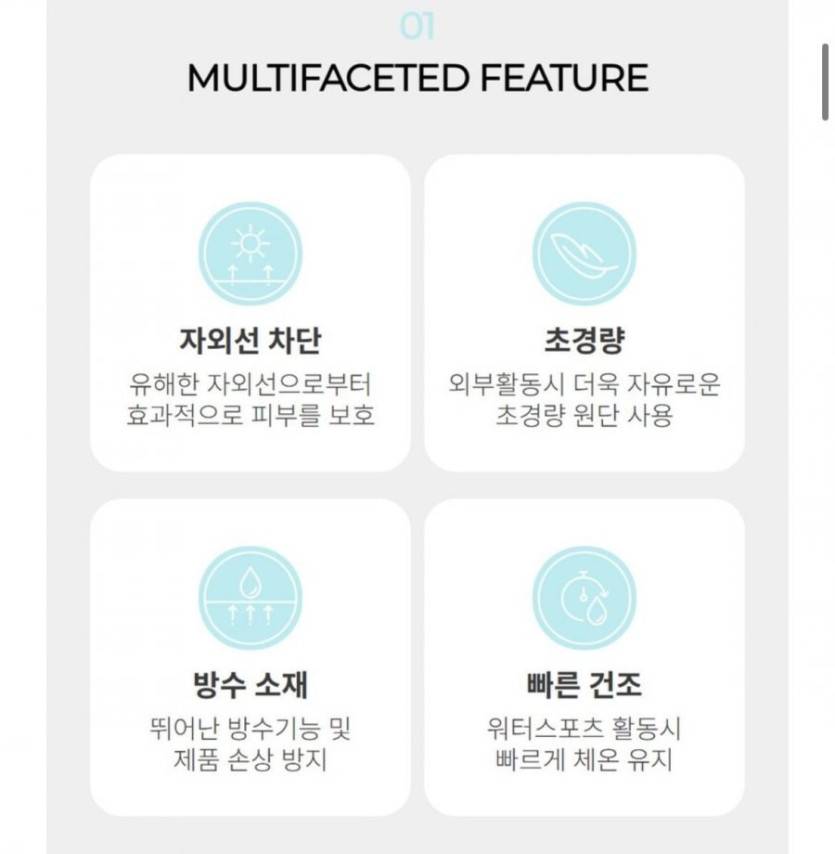Click the ultralight feather icon
835x854 pixels.
click(x=584, y=255)
